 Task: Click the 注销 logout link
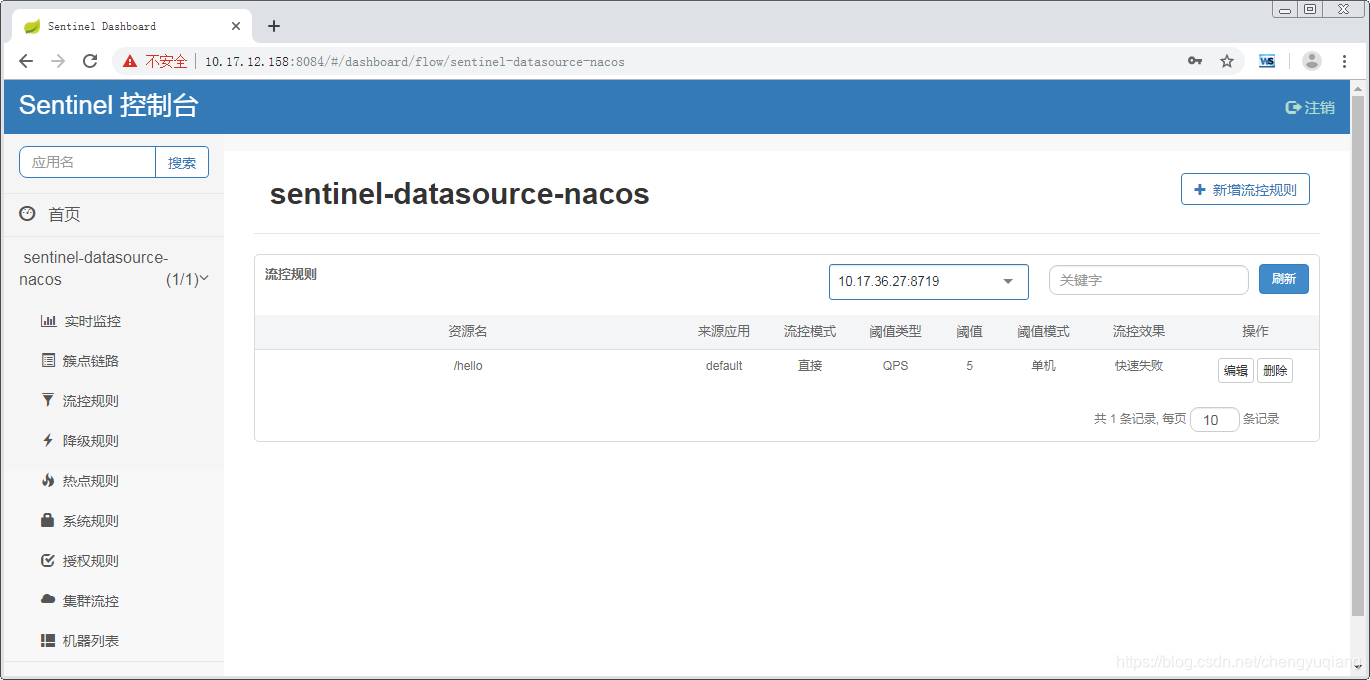tap(1310, 107)
